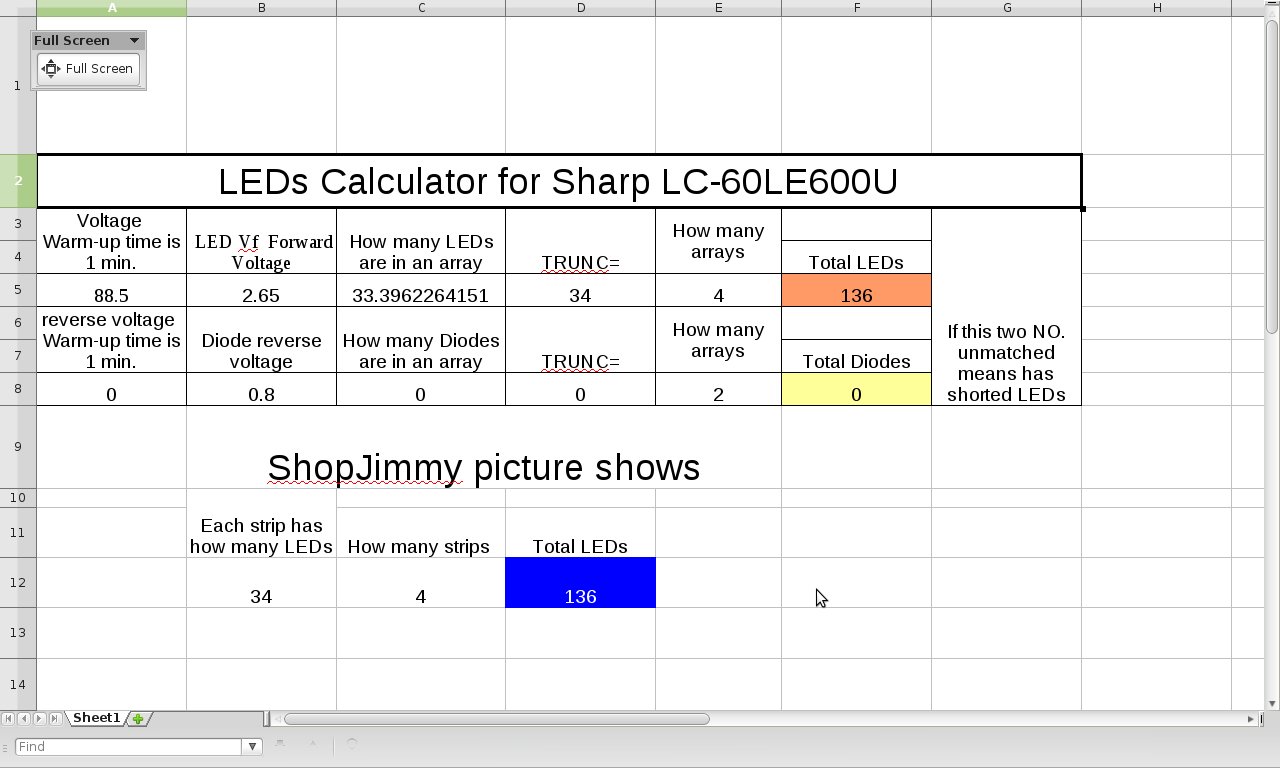Select column B header
The width and height of the screenshot is (1280, 768).
(262, 8)
